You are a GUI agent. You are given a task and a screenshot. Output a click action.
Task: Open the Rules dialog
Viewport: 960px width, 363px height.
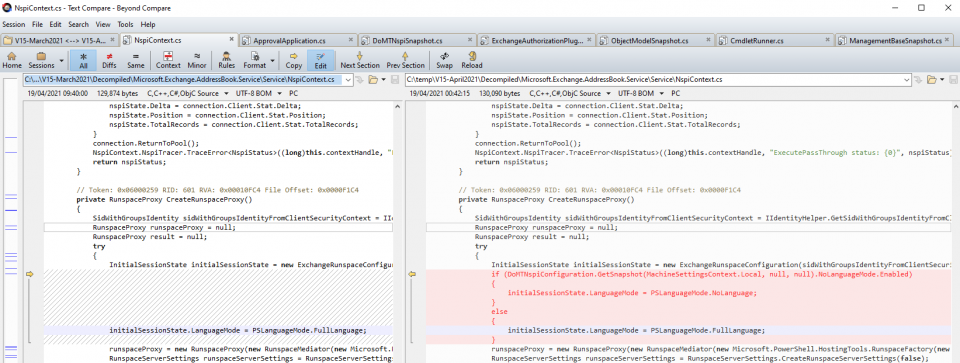click(227, 60)
